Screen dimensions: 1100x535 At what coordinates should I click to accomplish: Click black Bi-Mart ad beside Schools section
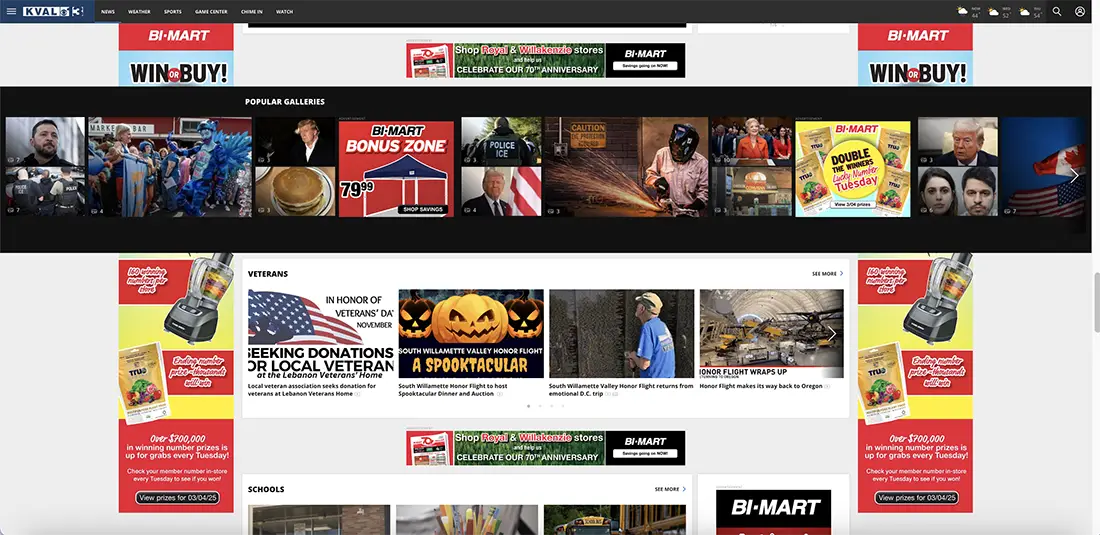773,513
